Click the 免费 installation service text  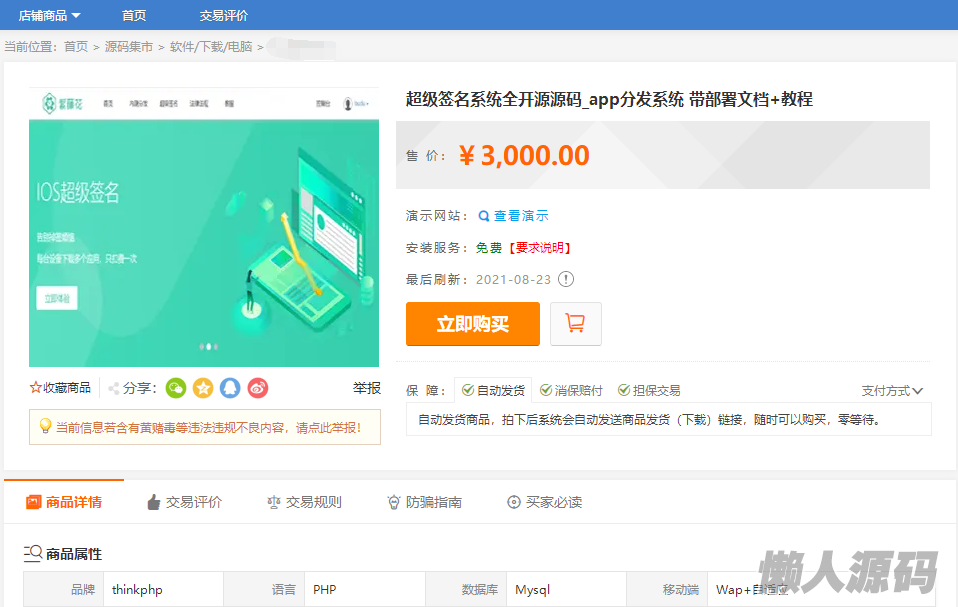(x=489, y=247)
